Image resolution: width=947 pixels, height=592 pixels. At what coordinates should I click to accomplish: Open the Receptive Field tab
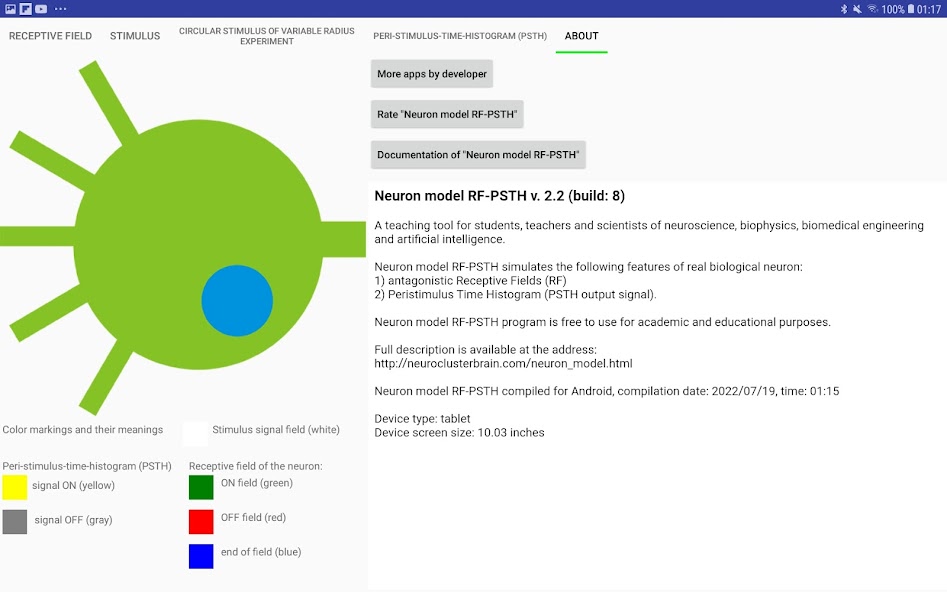click(50, 36)
